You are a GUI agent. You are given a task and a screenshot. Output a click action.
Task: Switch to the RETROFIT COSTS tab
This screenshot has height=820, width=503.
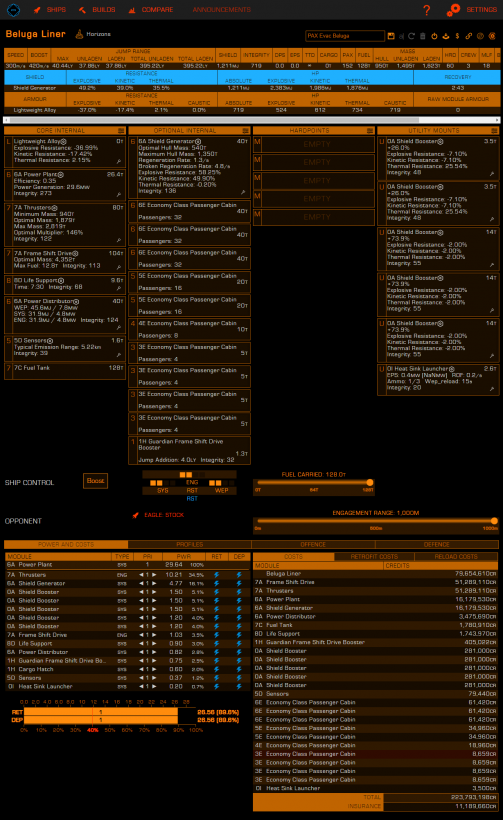374,556
